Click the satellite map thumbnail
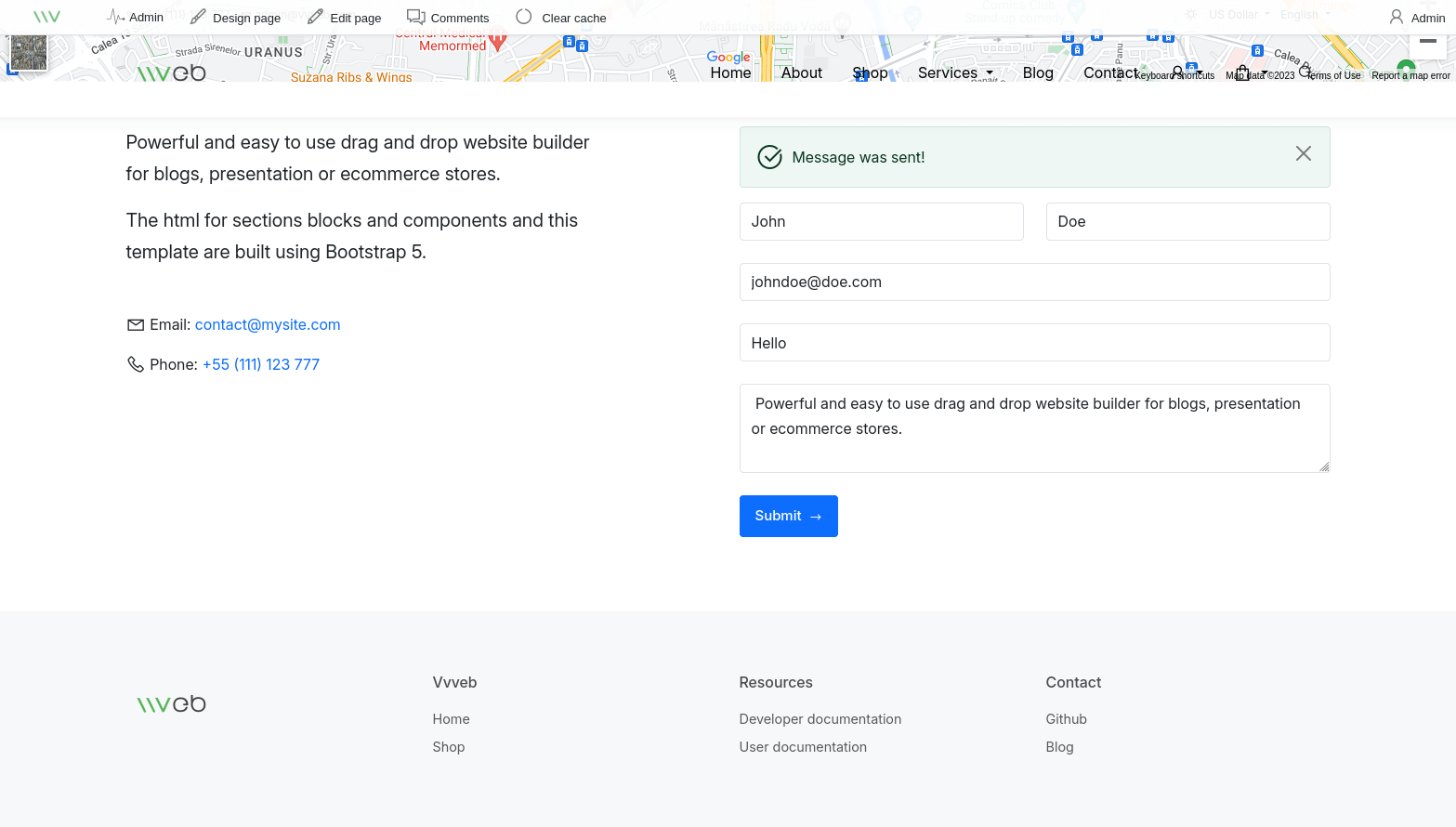Viewport: 1456px width, 827px height. (29, 53)
